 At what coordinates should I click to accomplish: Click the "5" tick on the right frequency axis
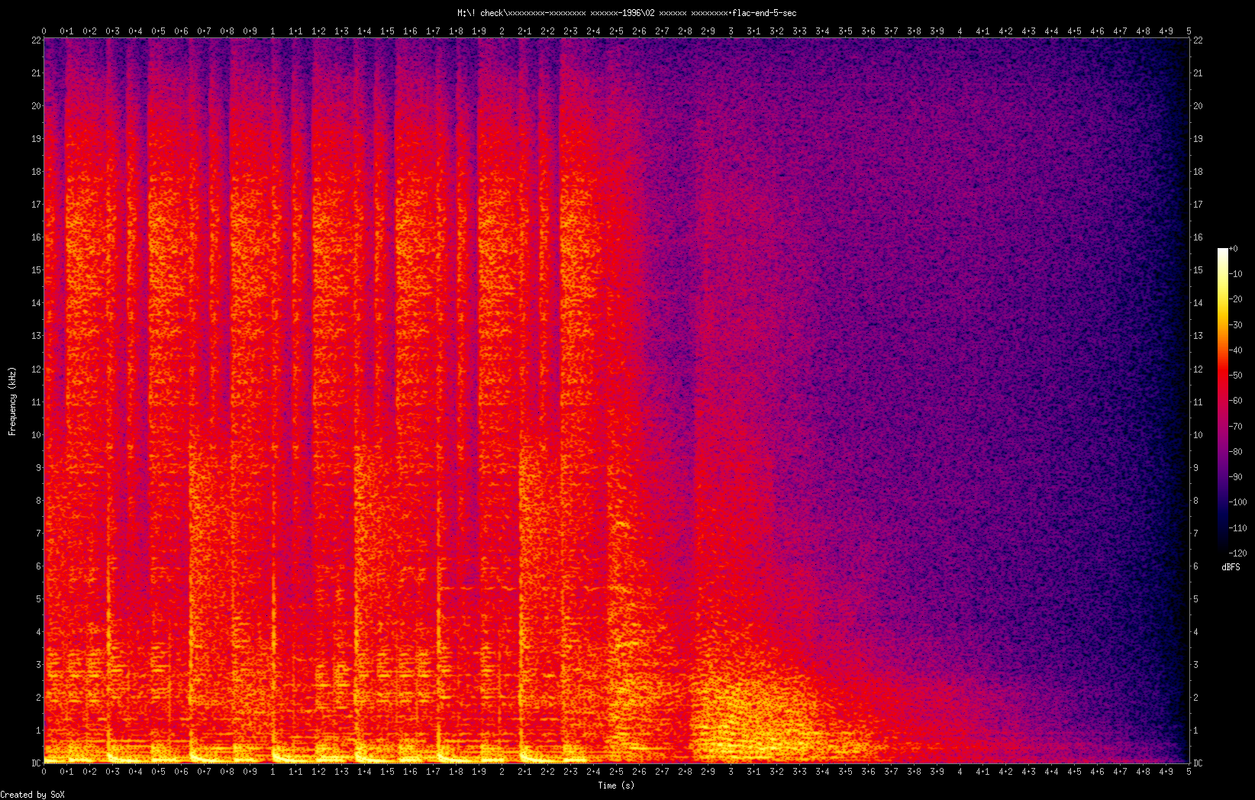[x=1197, y=599]
